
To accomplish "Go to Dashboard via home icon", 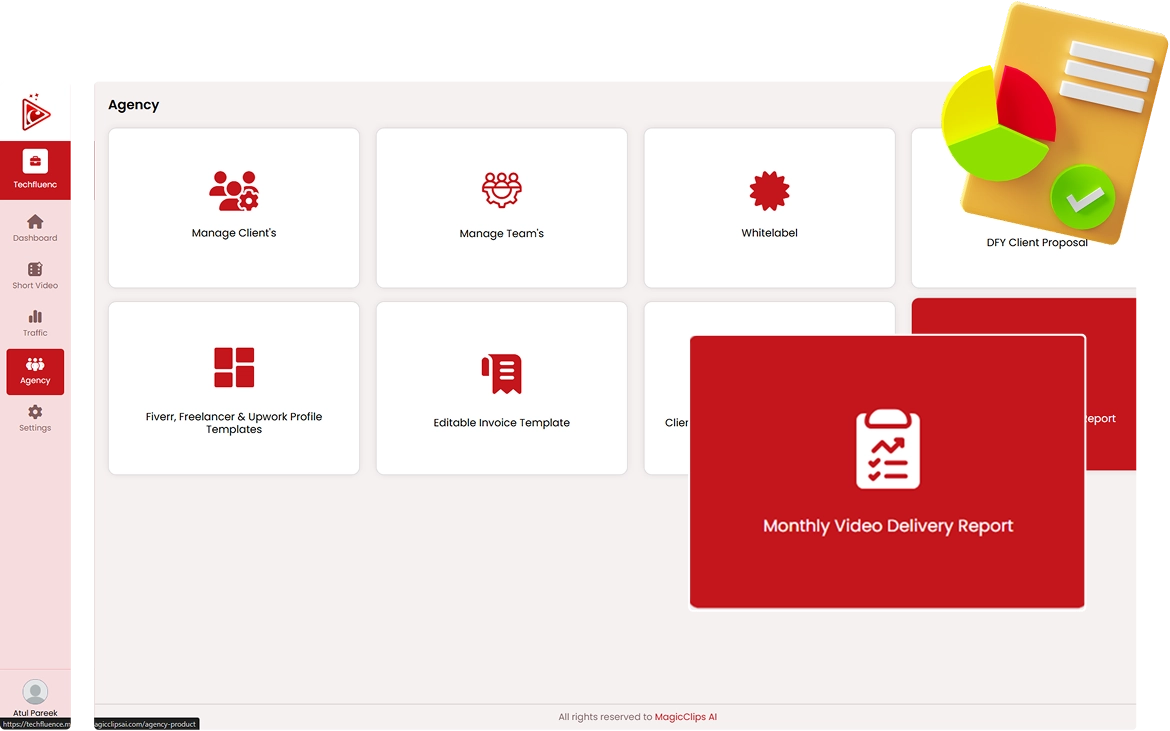I will click(x=35, y=222).
